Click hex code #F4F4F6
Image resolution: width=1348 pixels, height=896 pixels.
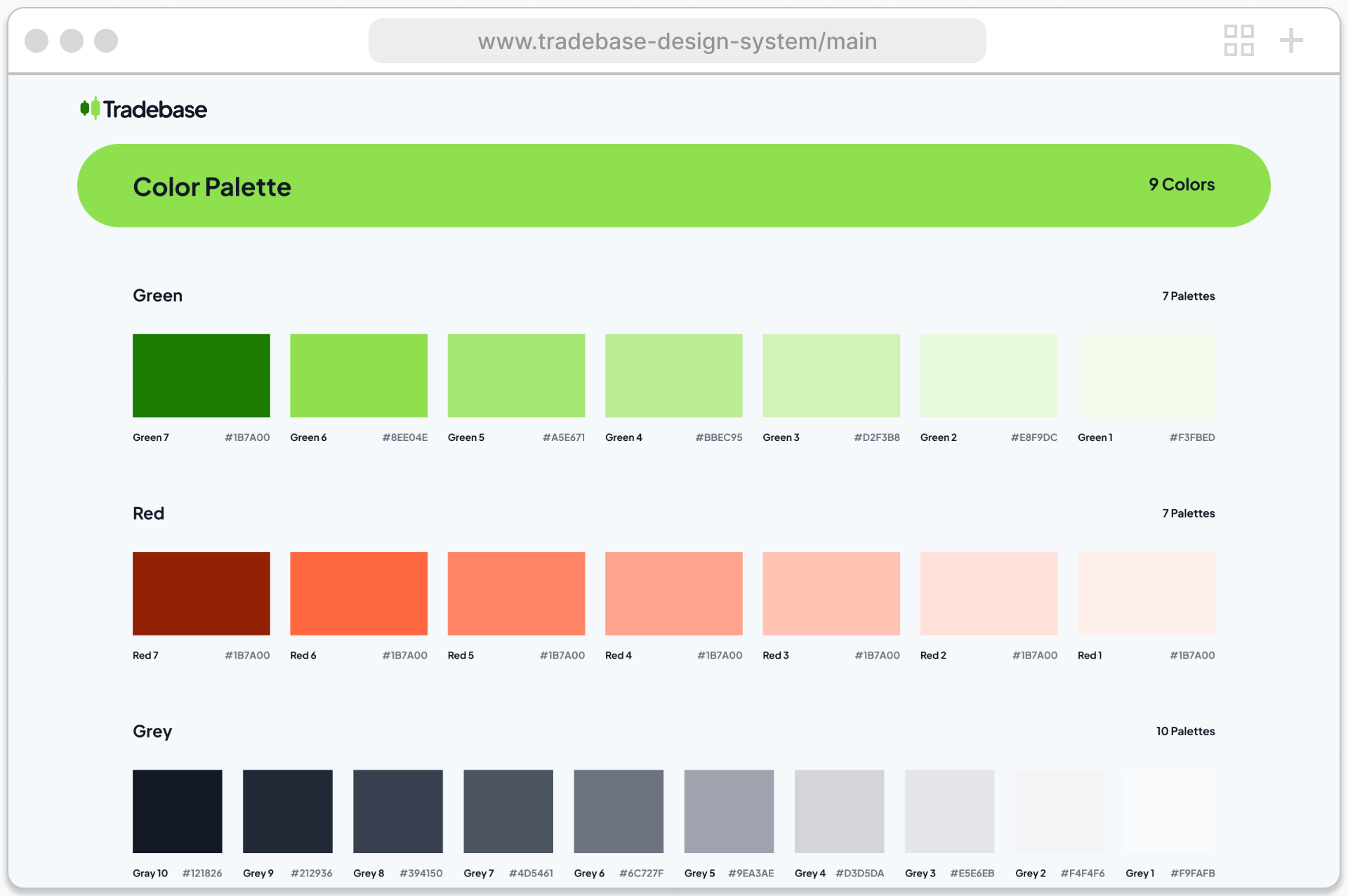point(1083,874)
